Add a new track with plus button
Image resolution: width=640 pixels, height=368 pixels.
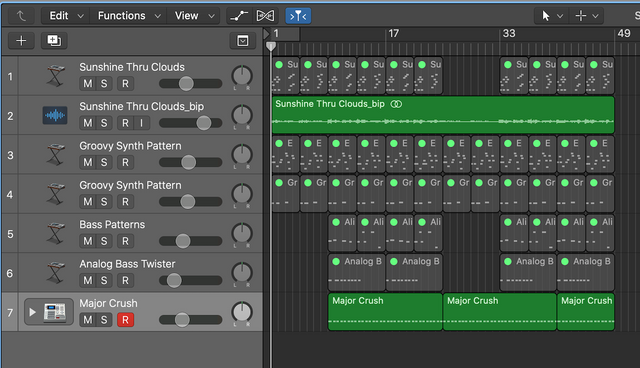tap(21, 40)
